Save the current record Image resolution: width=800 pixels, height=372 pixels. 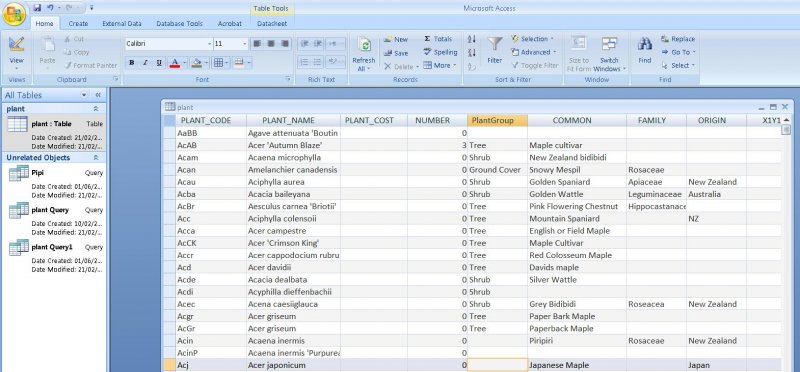pos(396,53)
